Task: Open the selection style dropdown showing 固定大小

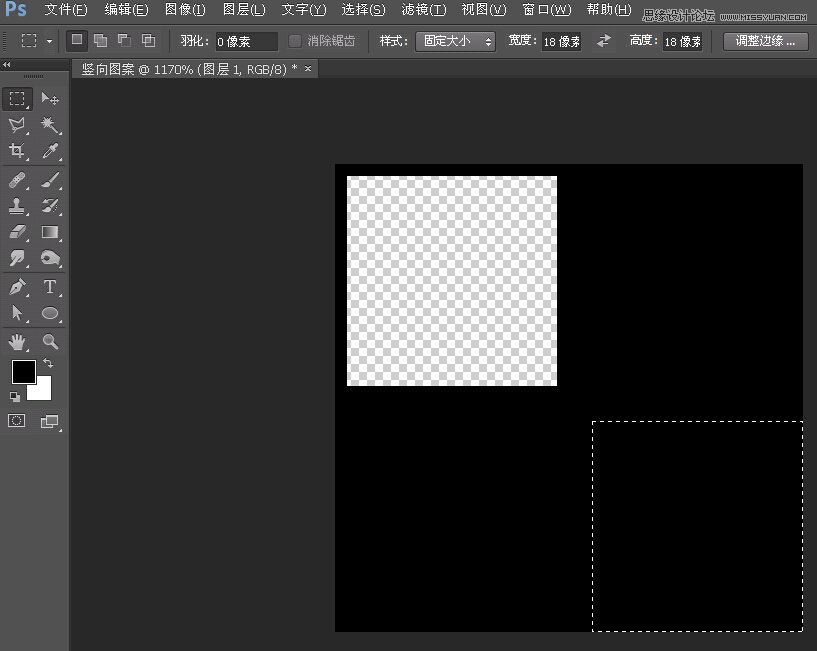Action: pyautogui.click(x=455, y=42)
